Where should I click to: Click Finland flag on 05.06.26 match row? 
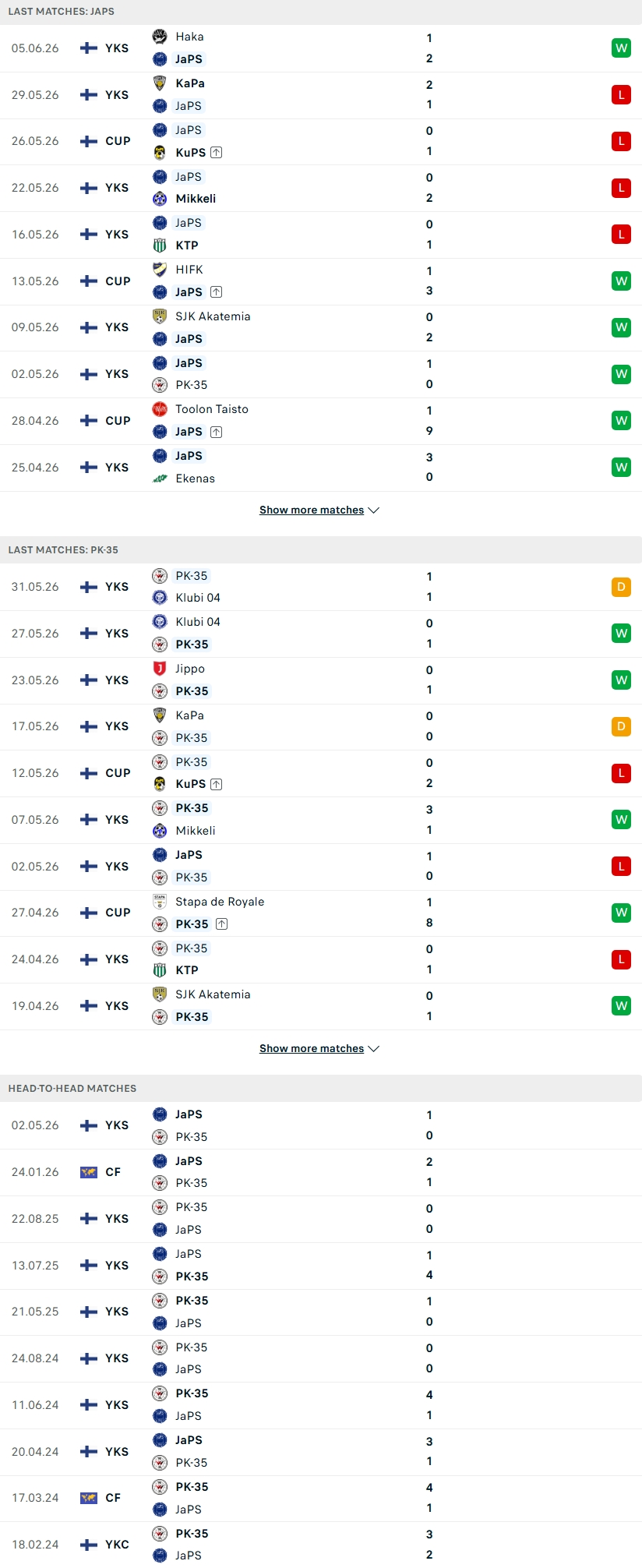[x=89, y=48]
